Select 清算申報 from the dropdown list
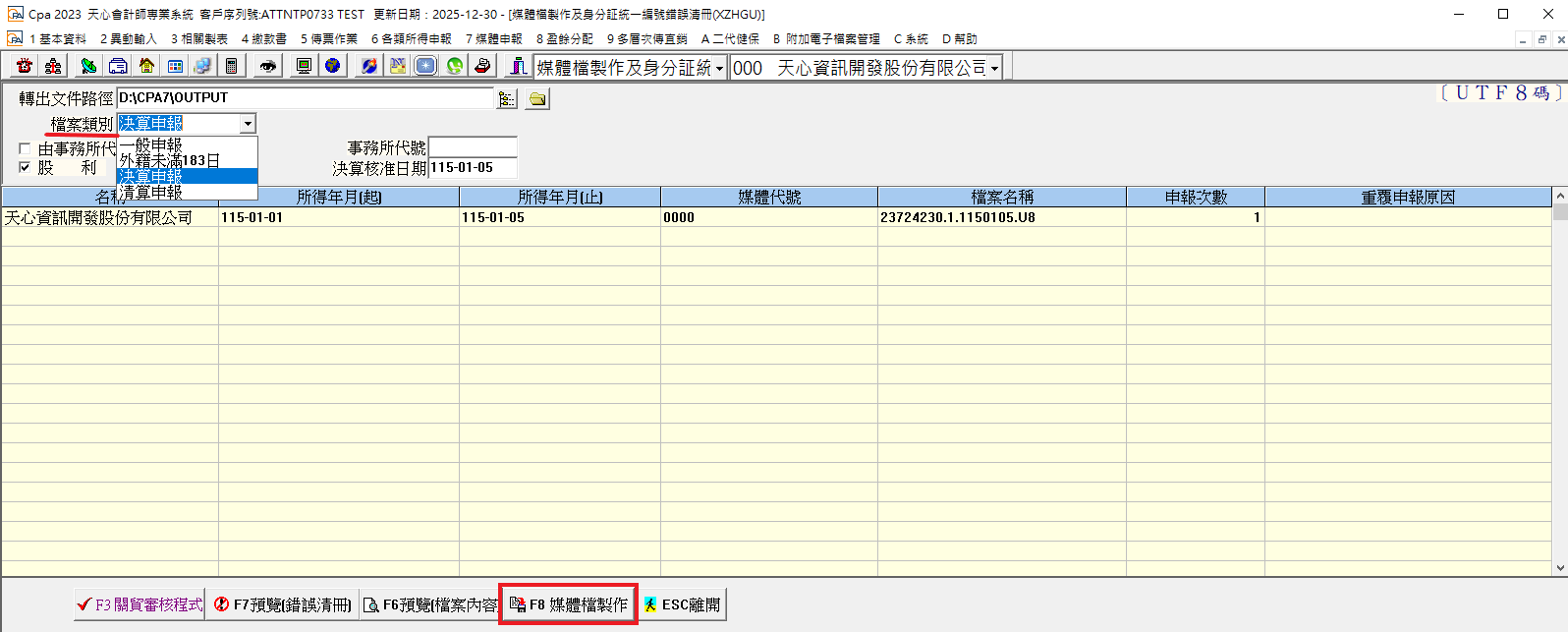 pyautogui.click(x=151, y=193)
